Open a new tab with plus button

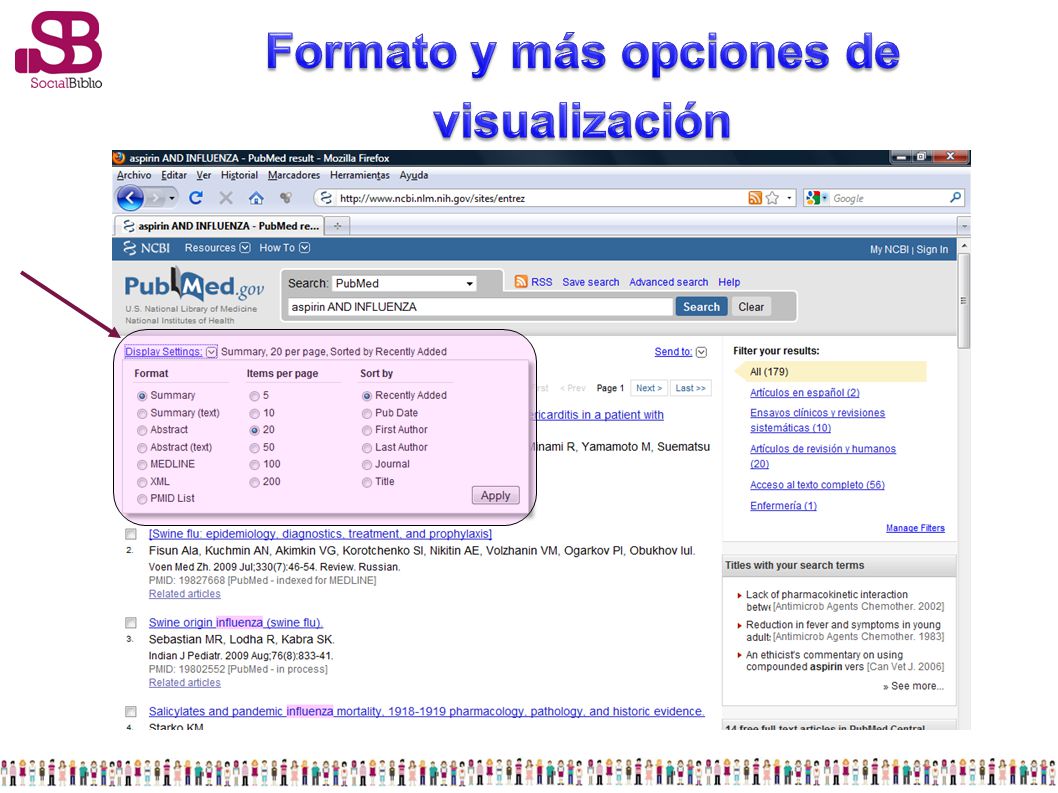337,225
